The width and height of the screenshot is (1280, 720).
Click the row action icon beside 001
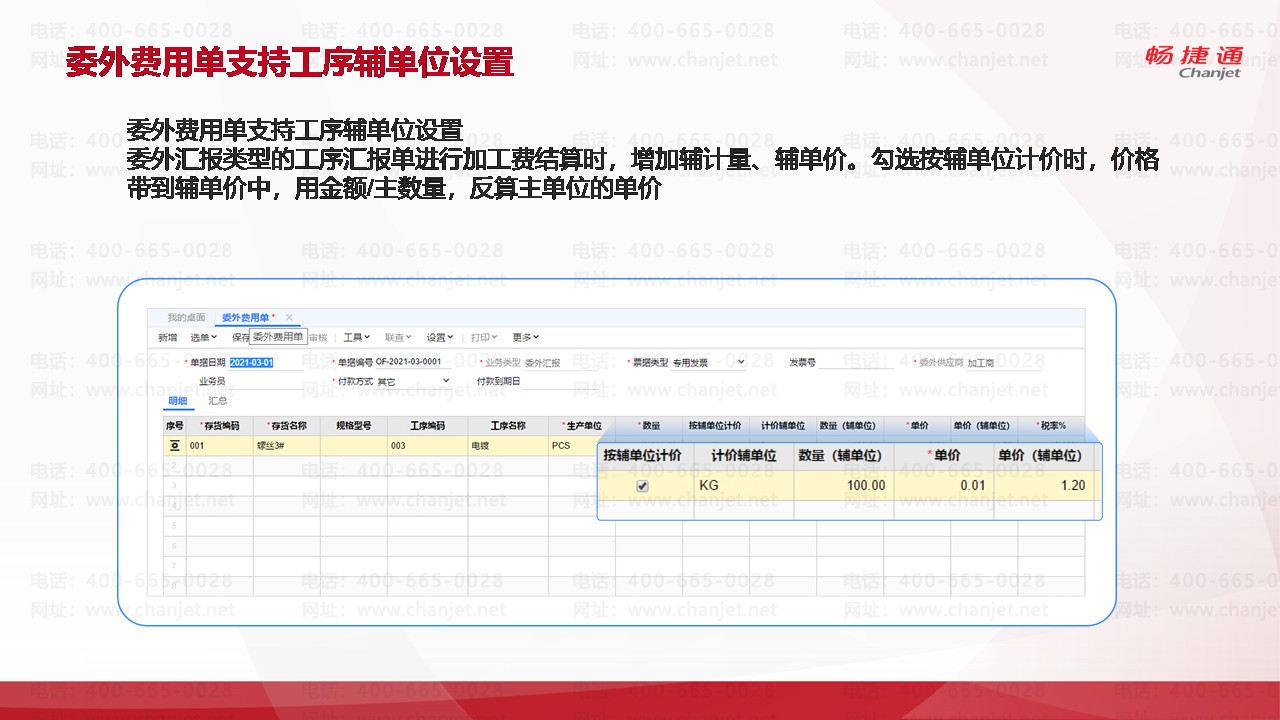(174, 445)
